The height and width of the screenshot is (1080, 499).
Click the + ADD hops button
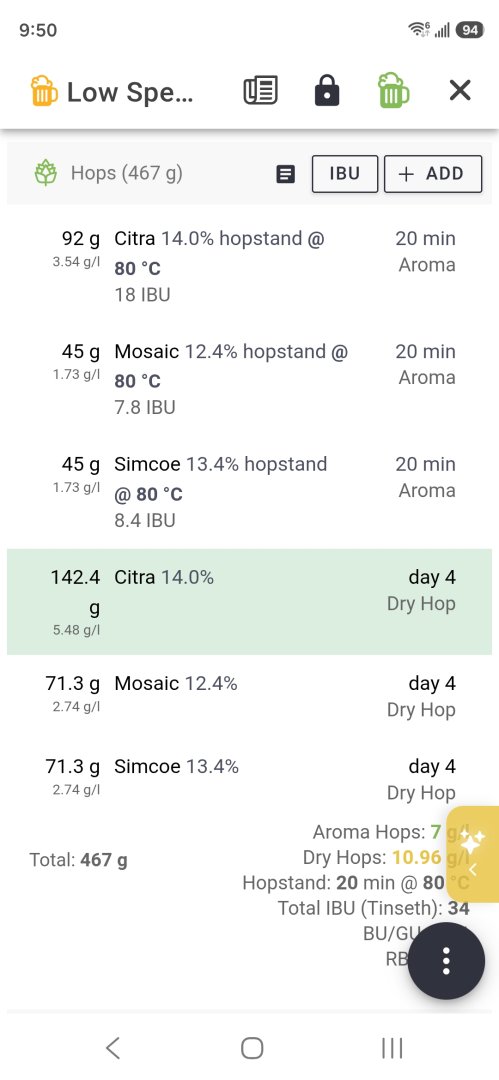point(433,174)
